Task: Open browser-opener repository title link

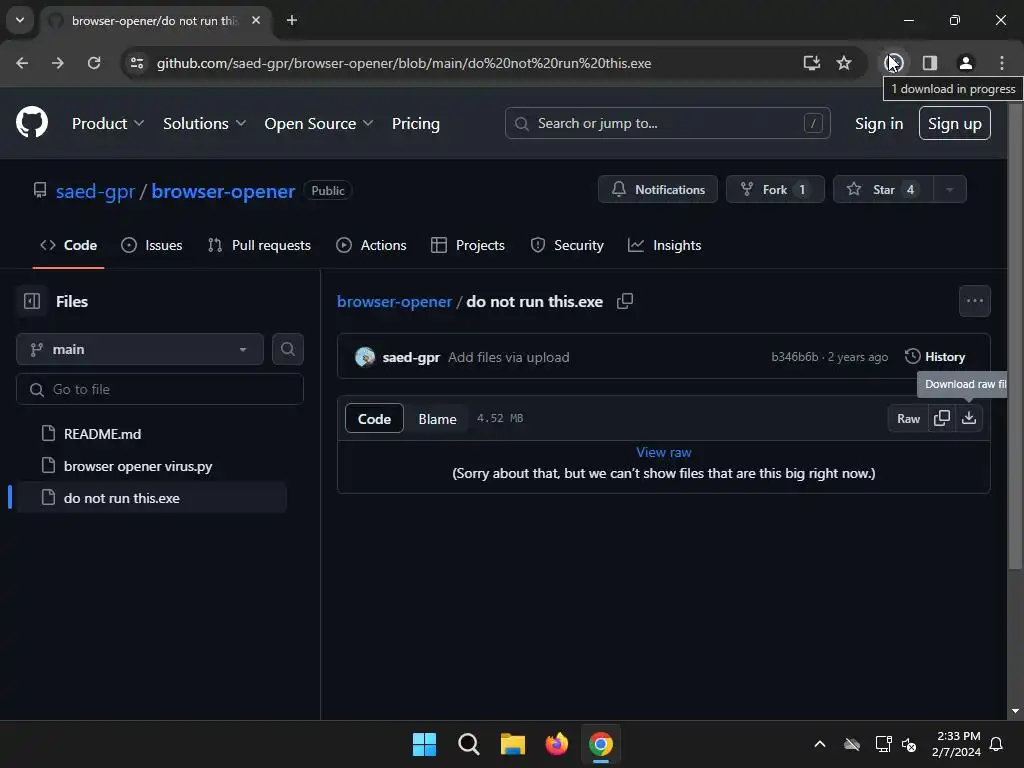Action: tap(223, 191)
